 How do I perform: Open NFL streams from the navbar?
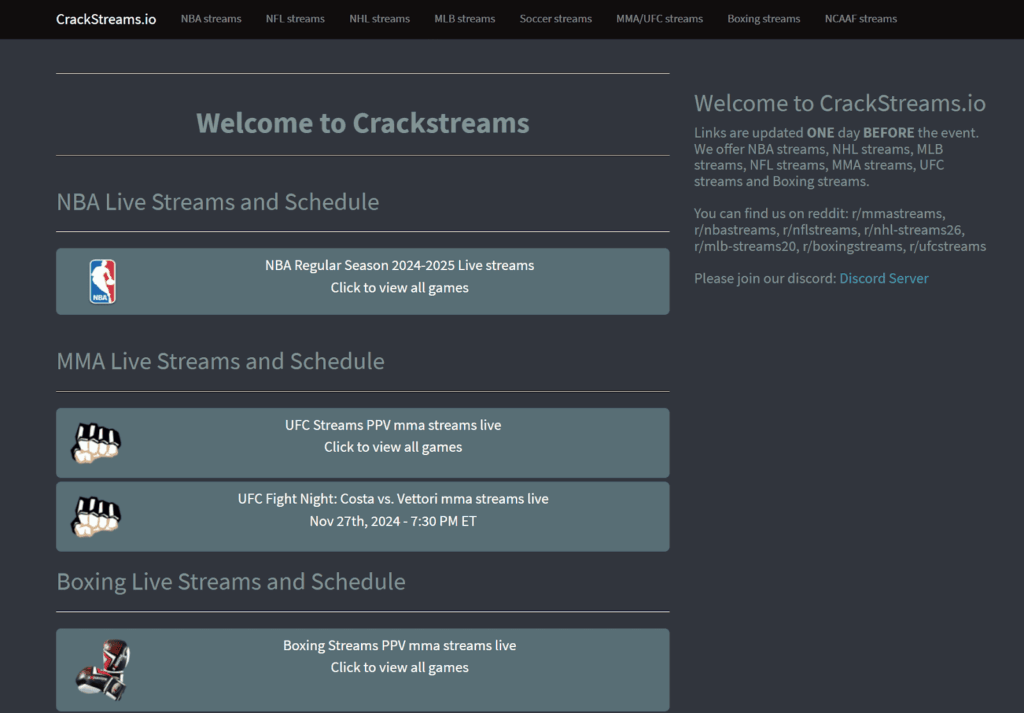tap(295, 19)
